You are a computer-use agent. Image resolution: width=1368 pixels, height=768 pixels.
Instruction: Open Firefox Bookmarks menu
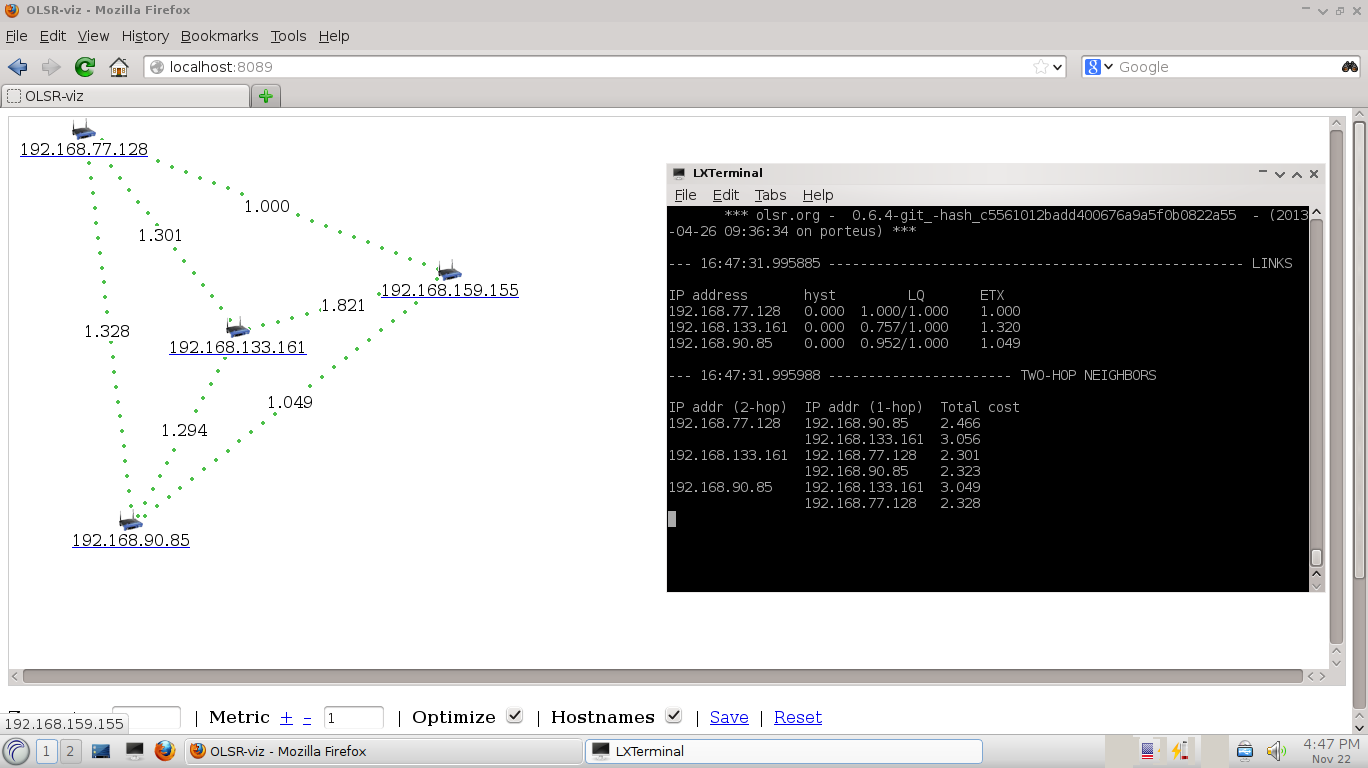point(219,36)
